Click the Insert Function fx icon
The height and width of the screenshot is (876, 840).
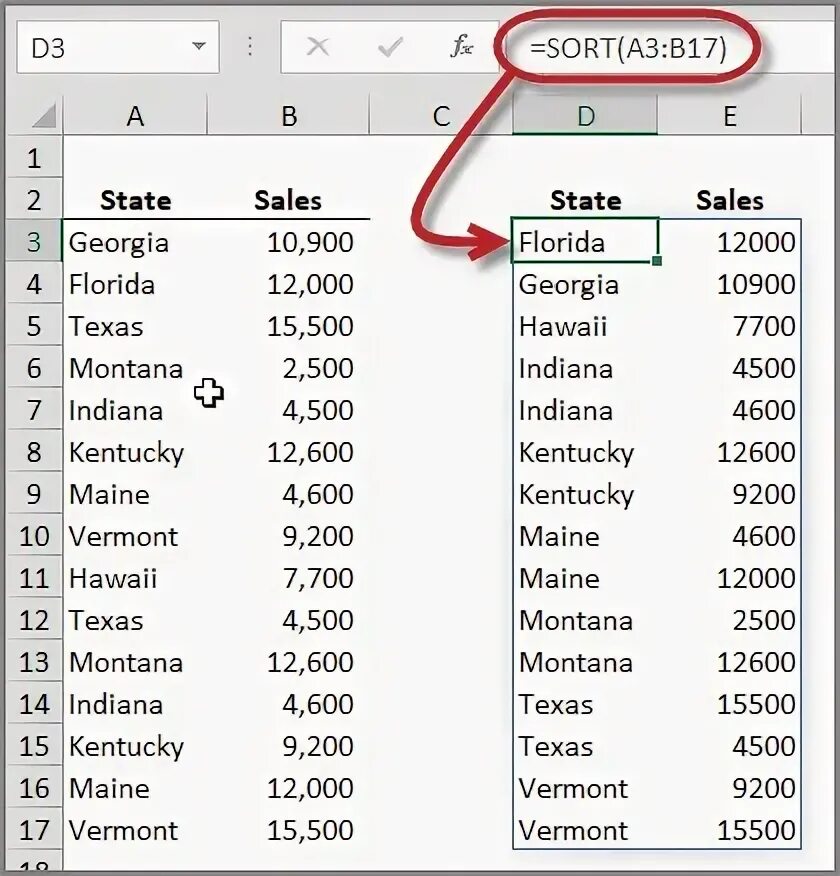click(x=461, y=47)
